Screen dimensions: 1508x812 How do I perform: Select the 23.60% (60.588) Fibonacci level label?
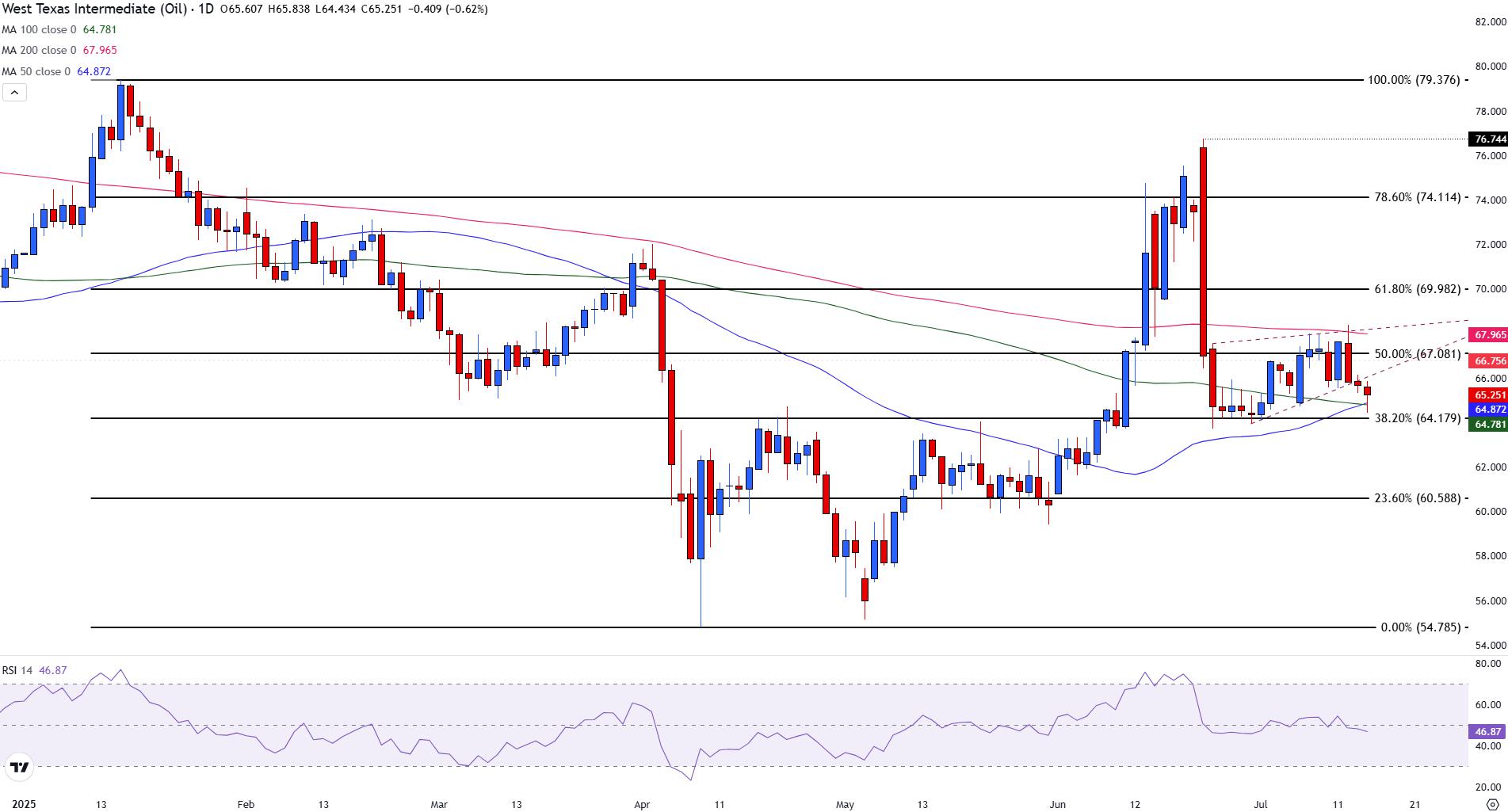[1417, 498]
